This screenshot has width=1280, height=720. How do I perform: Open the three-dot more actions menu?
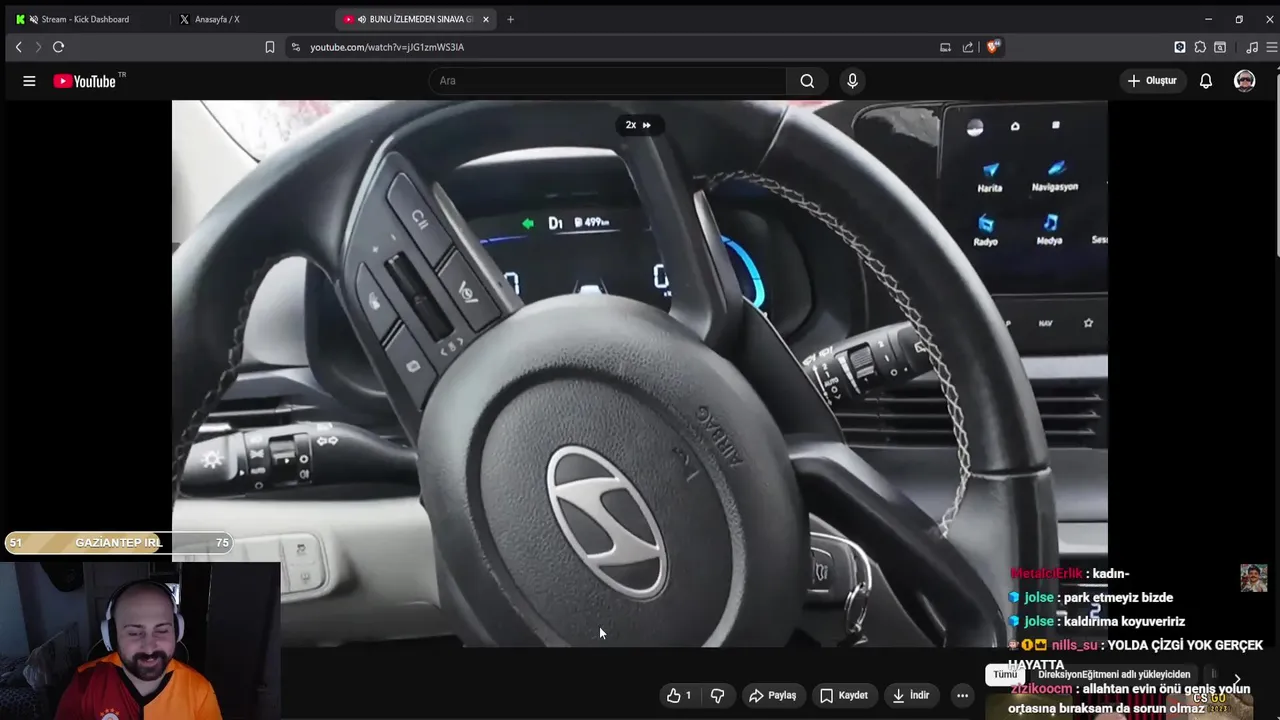[x=962, y=695]
